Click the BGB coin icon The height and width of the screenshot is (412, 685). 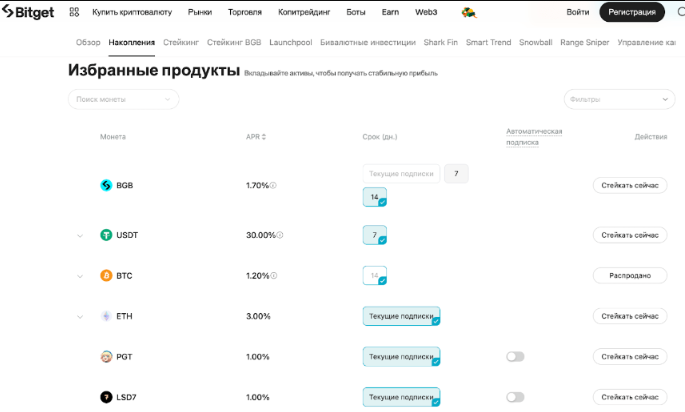point(106,185)
